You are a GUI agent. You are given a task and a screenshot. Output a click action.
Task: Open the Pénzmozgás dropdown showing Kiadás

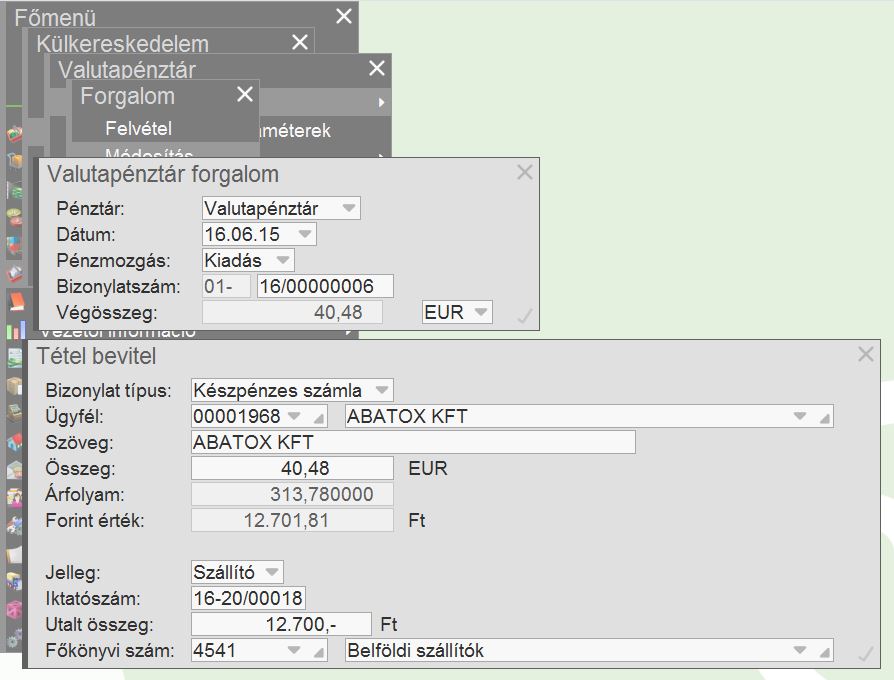tap(283, 260)
